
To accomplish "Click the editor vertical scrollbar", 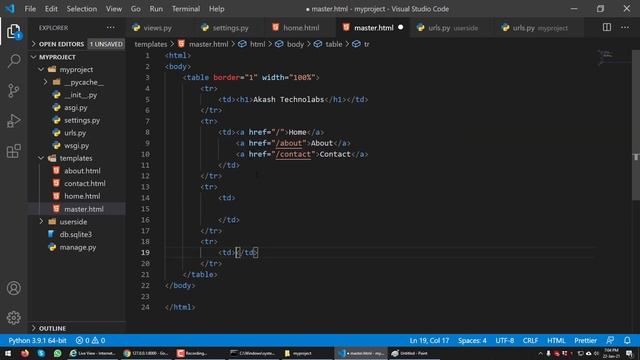I will click(x=636, y=125).
